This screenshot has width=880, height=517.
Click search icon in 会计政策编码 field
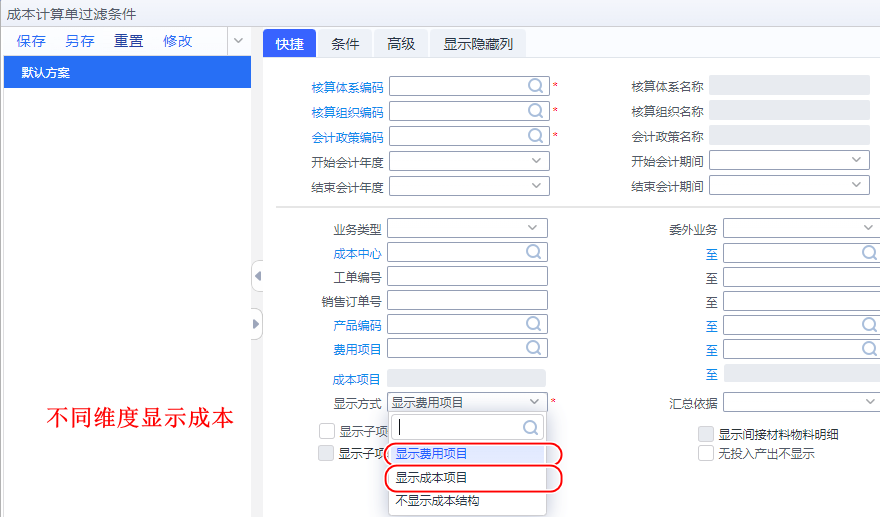536,136
